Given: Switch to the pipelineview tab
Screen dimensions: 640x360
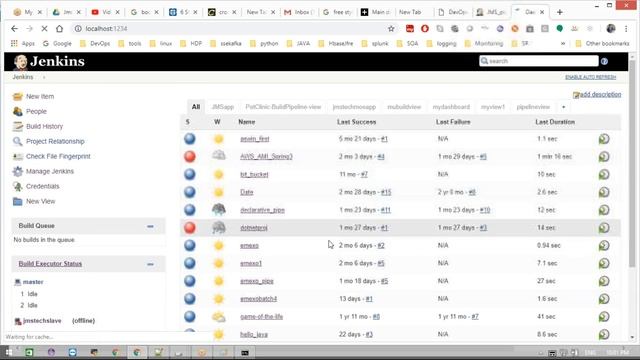Looking at the screenshot, I should 533,107.
